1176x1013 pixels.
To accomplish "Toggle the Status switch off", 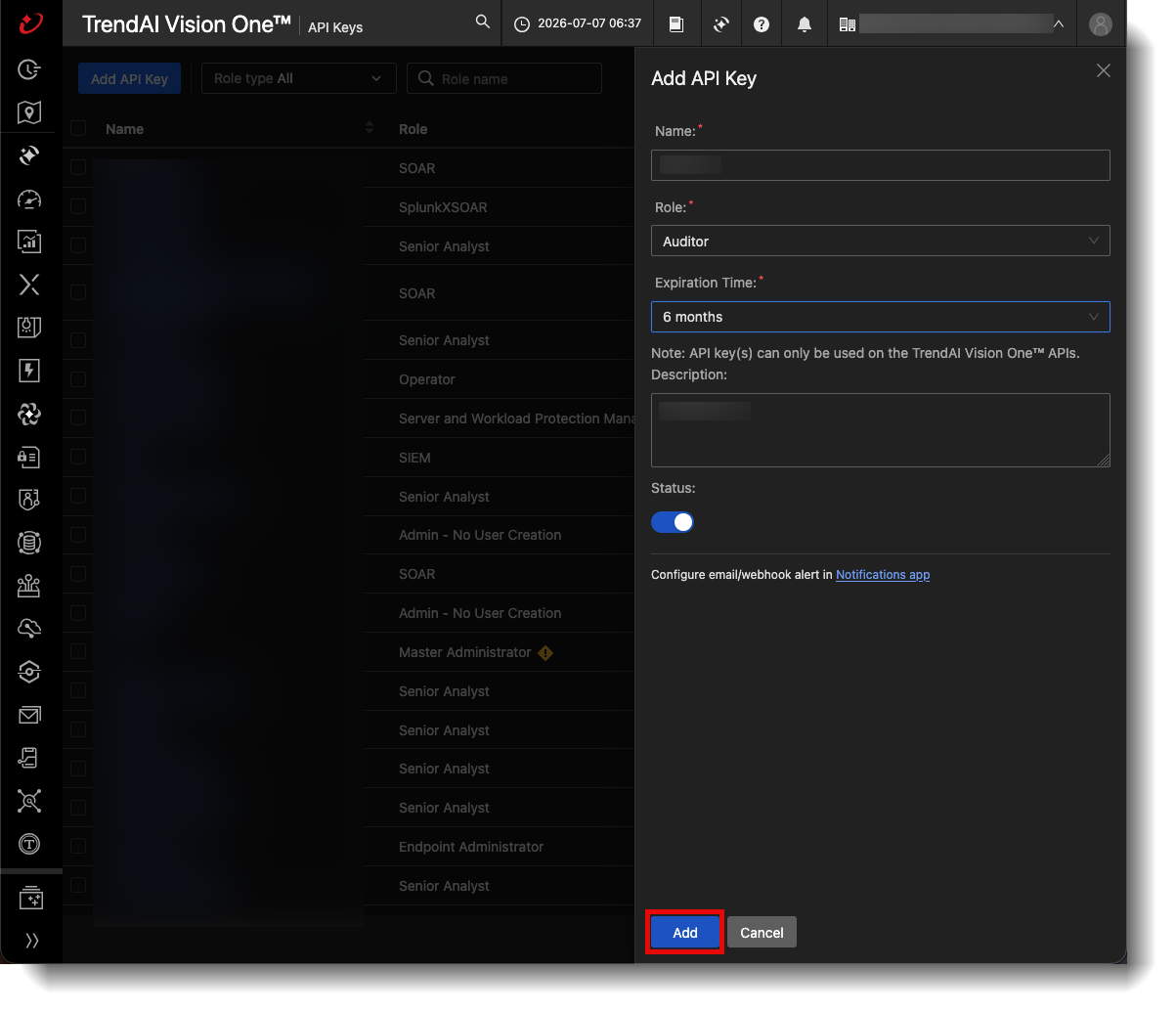I will point(673,522).
